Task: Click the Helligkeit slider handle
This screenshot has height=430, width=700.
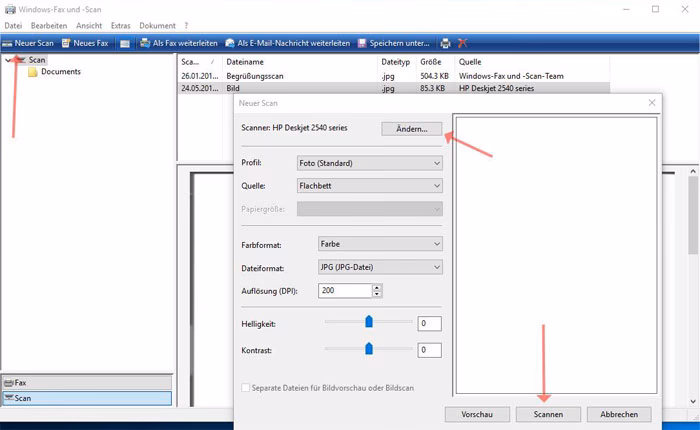Action: pos(369,321)
